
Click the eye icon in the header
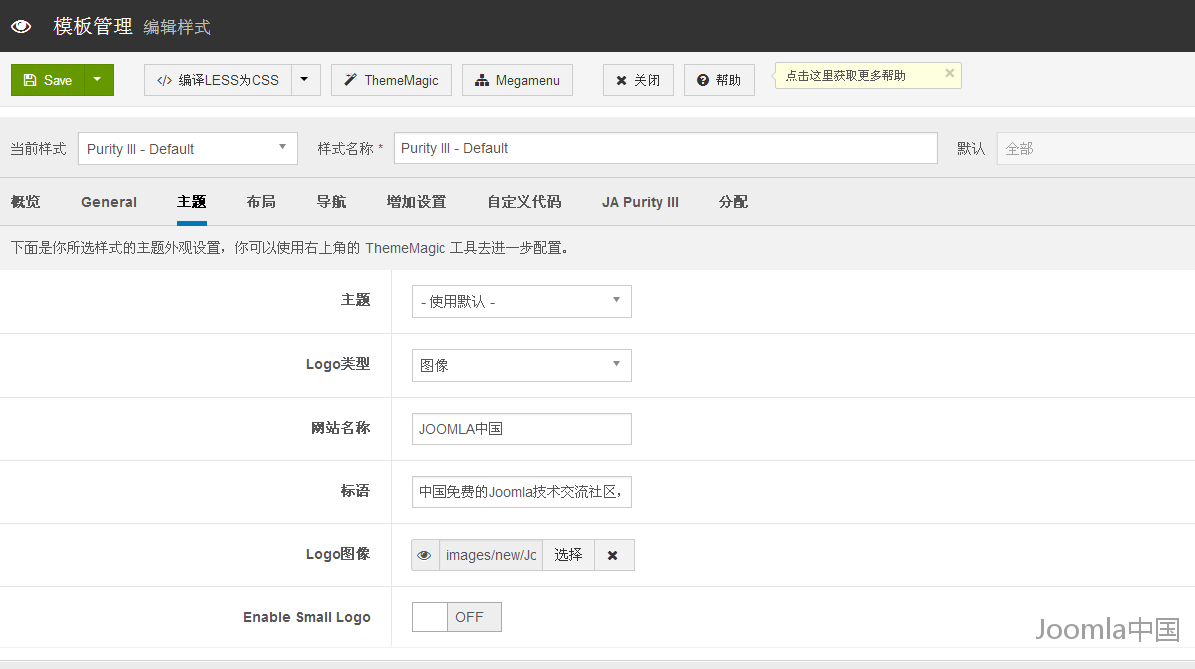pyautogui.click(x=21, y=27)
